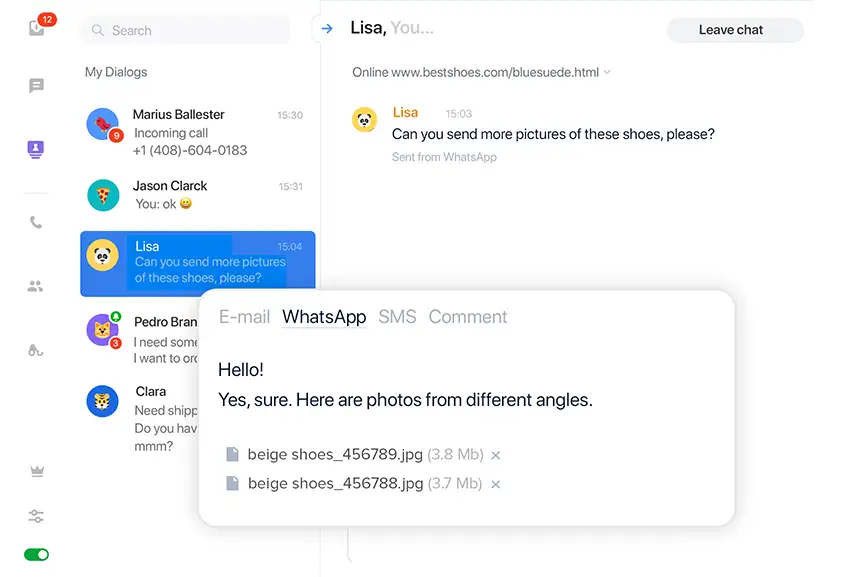This screenshot has height=577, width=856.
Task: Open the phone calls section
Action: 36,223
